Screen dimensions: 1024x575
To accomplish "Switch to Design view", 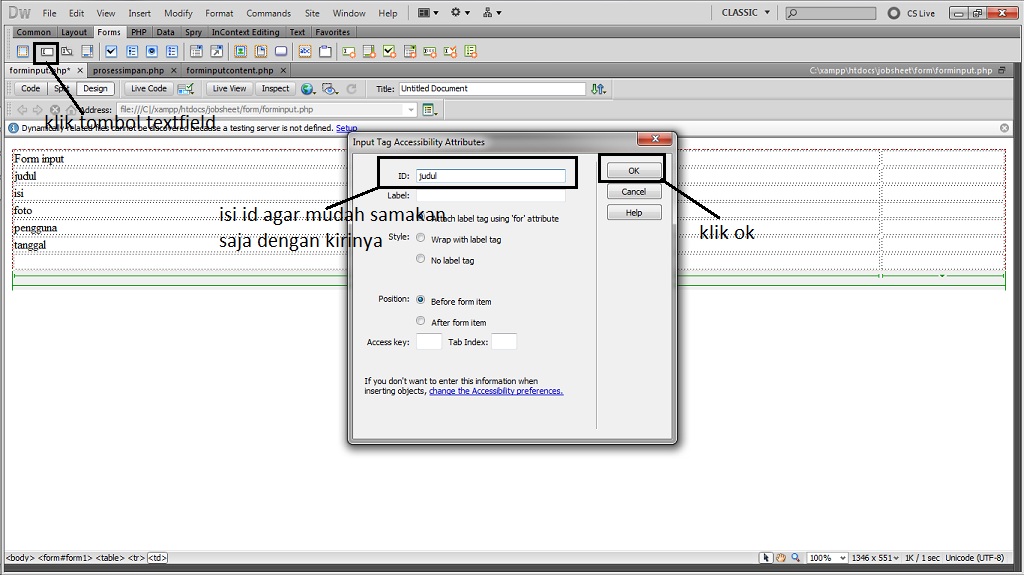I will pyautogui.click(x=95, y=89).
